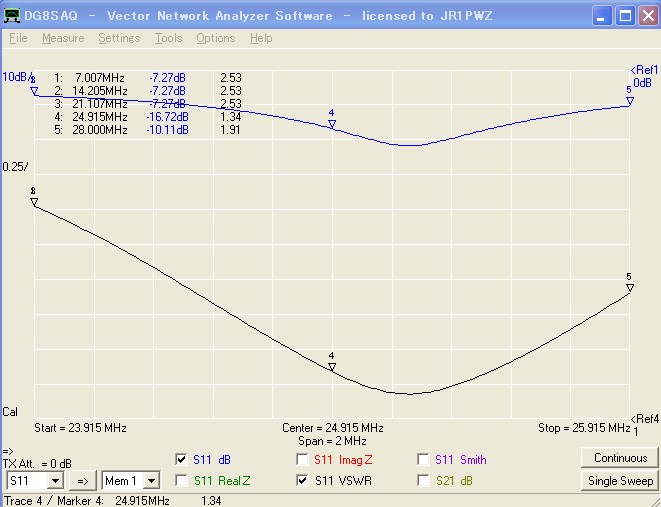Open the Settings menu
The width and height of the screenshot is (661, 507).
click(x=119, y=38)
